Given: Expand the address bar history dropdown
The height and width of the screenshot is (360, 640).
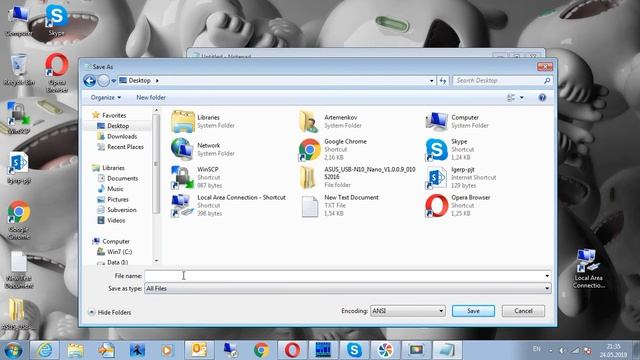Looking at the screenshot, I should [x=431, y=81].
